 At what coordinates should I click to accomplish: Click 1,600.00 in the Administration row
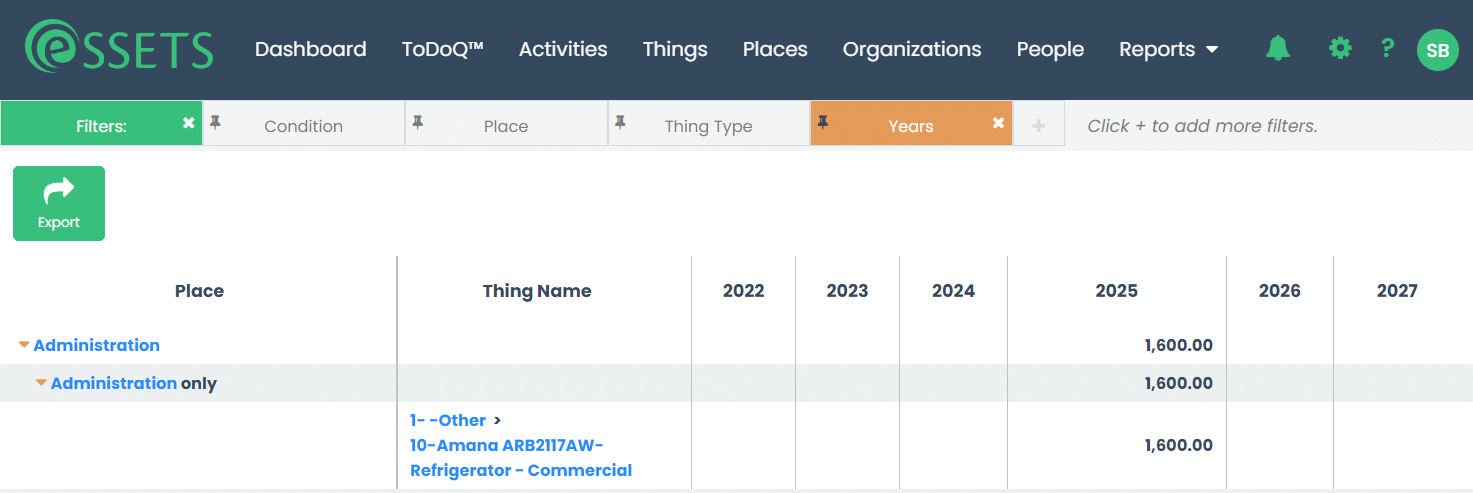(x=1179, y=345)
